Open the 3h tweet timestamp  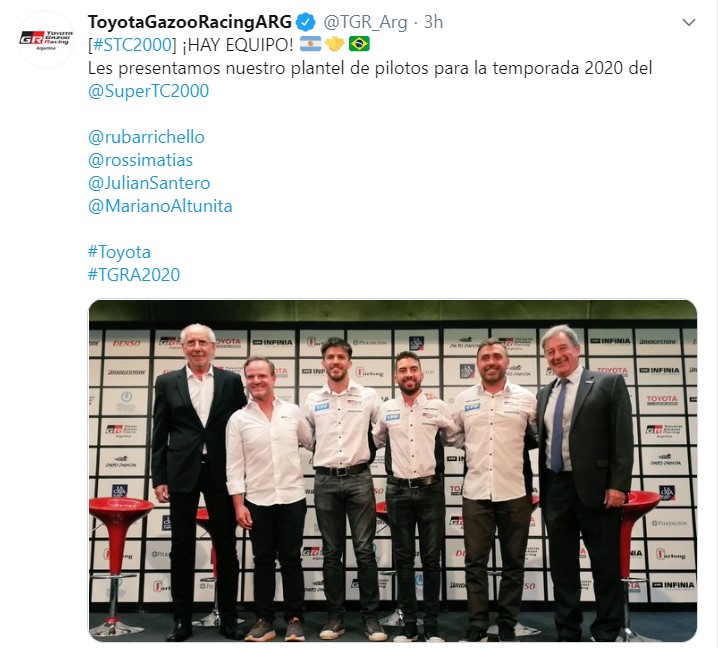pyautogui.click(x=433, y=22)
